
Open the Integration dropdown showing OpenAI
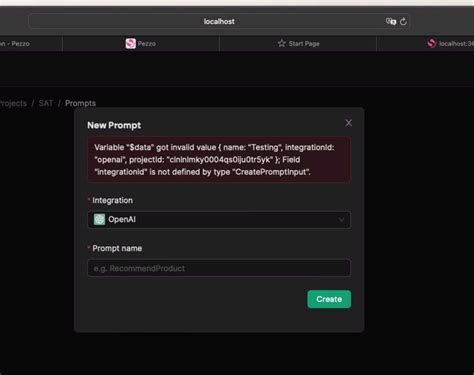click(219, 220)
